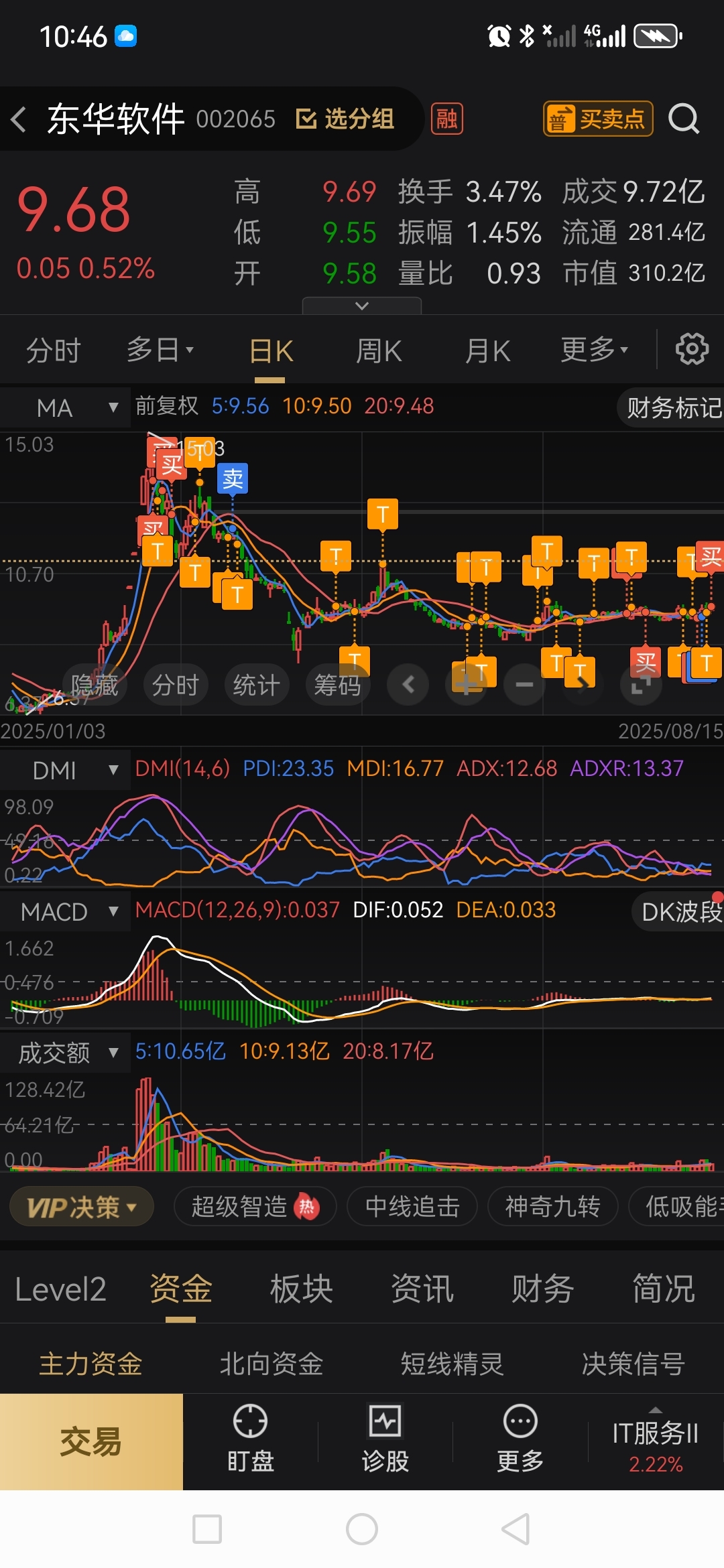Image resolution: width=724 pixels, height=1568 pixels.
Task: Open the 买卖点 buy-sell points button
Action: (598, 119)
